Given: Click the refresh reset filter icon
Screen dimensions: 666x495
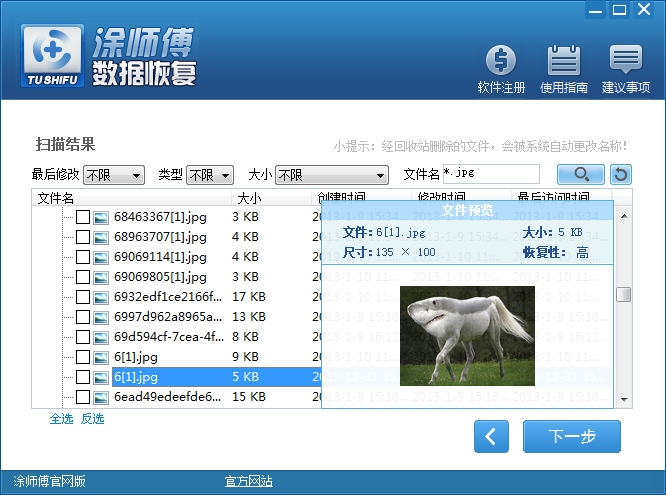Looking at the screenshot, I should [621, 174].
